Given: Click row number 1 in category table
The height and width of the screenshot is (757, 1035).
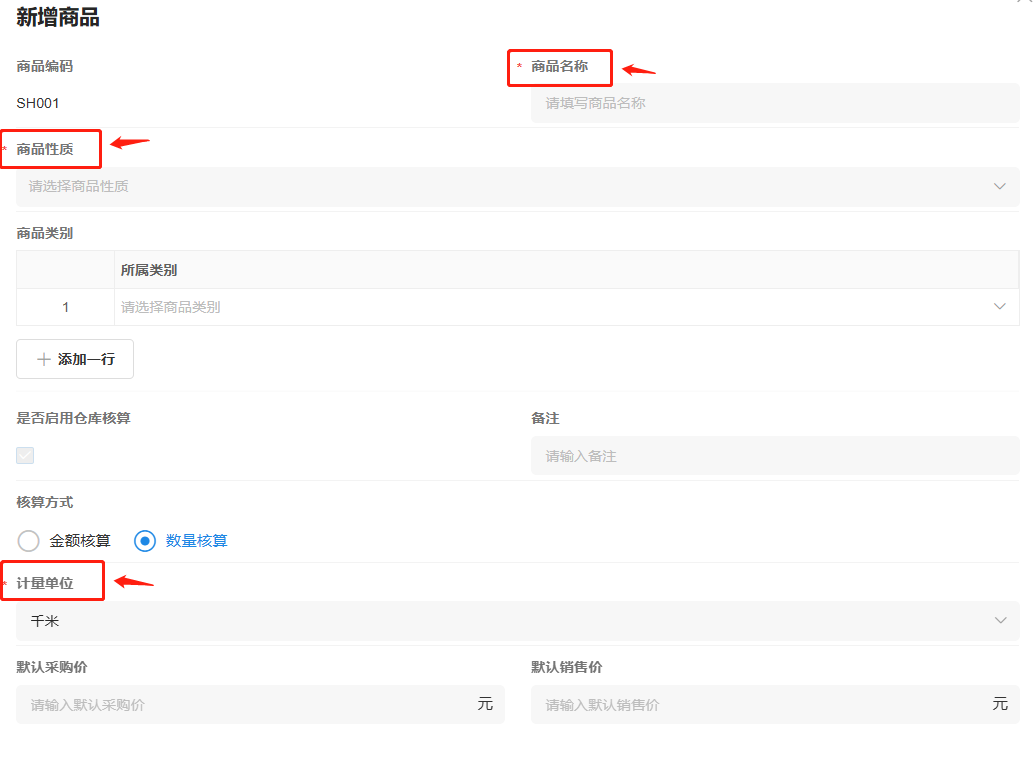Looking at the screenshot, I should 66,307.
